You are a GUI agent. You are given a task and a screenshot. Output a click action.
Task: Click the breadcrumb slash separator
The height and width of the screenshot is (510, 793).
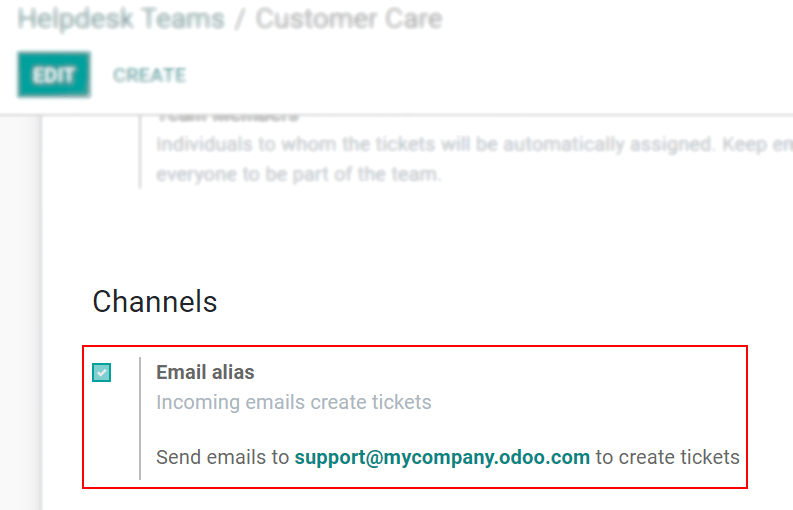click(x=240, y=19)
